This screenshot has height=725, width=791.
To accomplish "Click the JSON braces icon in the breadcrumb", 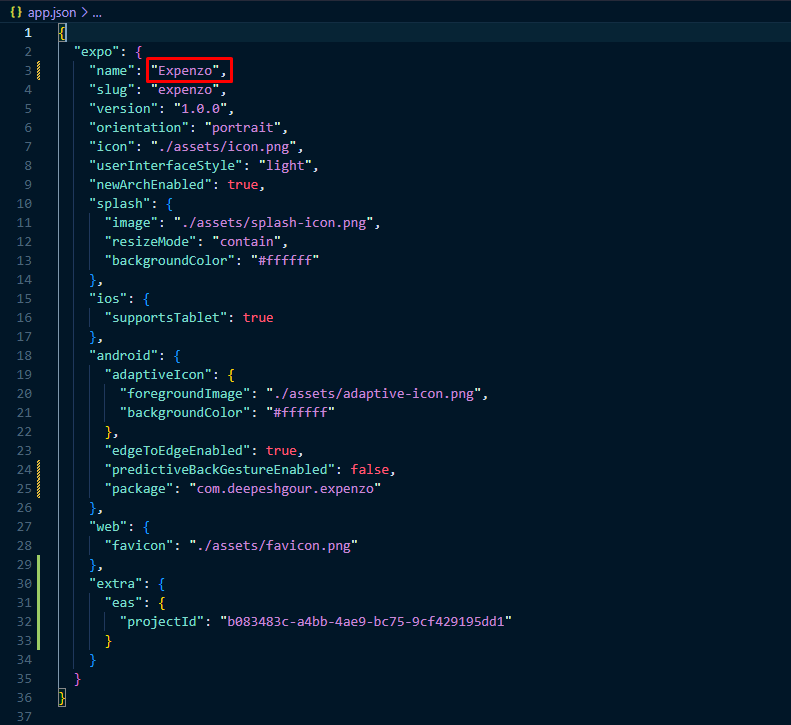I will coord(16,12).
